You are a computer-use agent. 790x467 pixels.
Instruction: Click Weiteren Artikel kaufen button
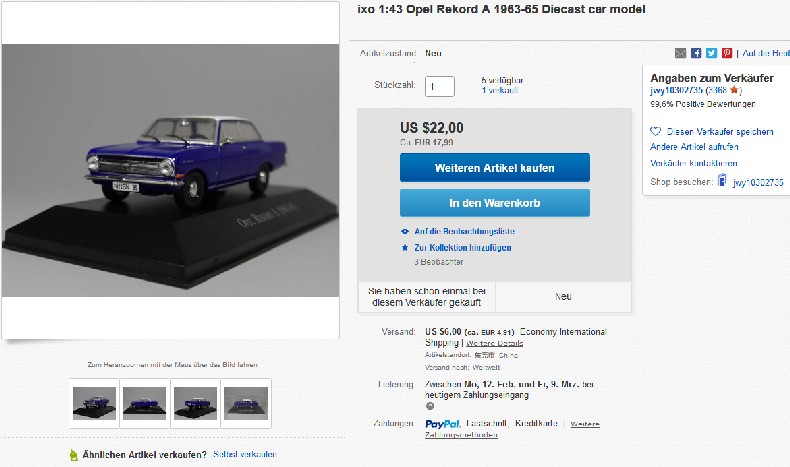495,168
